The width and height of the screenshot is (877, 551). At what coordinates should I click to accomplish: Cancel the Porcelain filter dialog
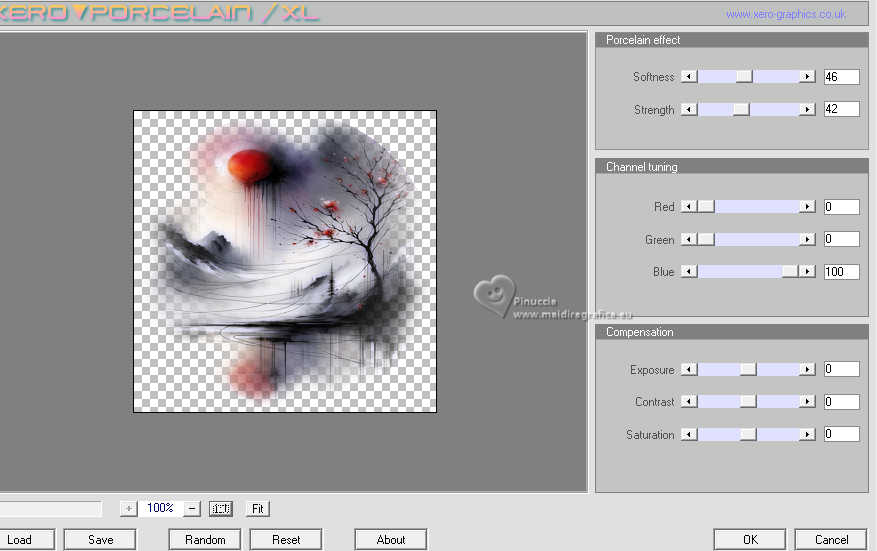[831, 540]
